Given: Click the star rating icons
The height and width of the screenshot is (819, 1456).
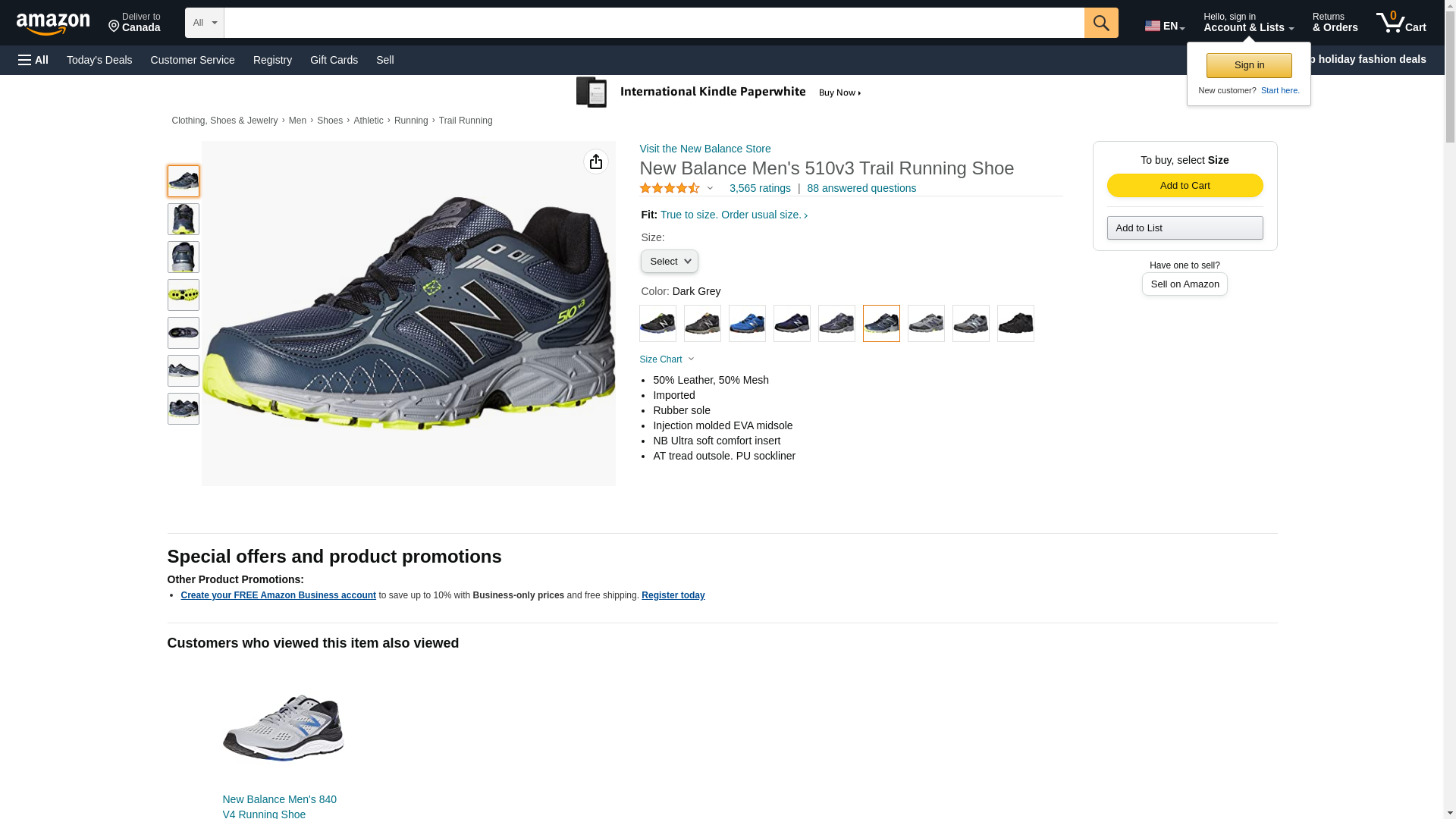Looking at the screenshot, I should (x=670, y=188).
